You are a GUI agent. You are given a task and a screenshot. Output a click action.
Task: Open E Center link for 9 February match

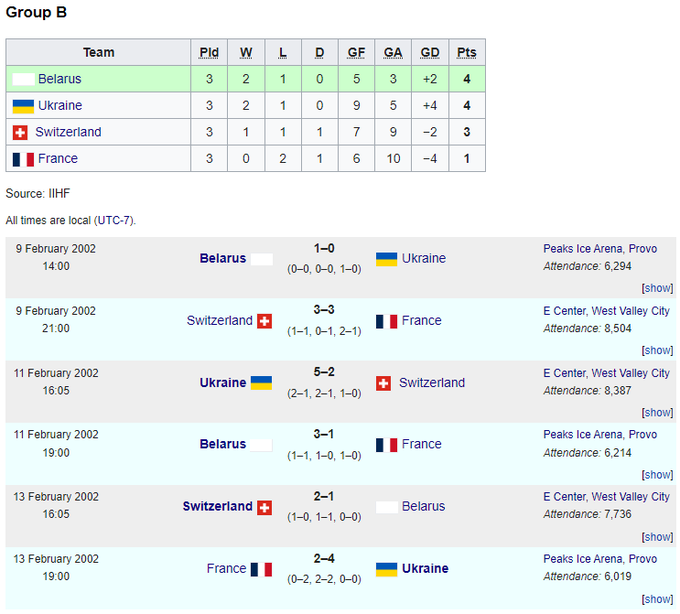[x=564, y=311]
